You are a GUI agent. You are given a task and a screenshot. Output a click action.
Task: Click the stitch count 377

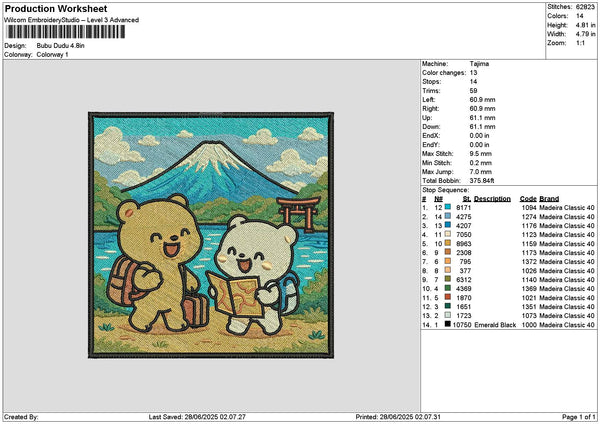(x=465, y=271)
